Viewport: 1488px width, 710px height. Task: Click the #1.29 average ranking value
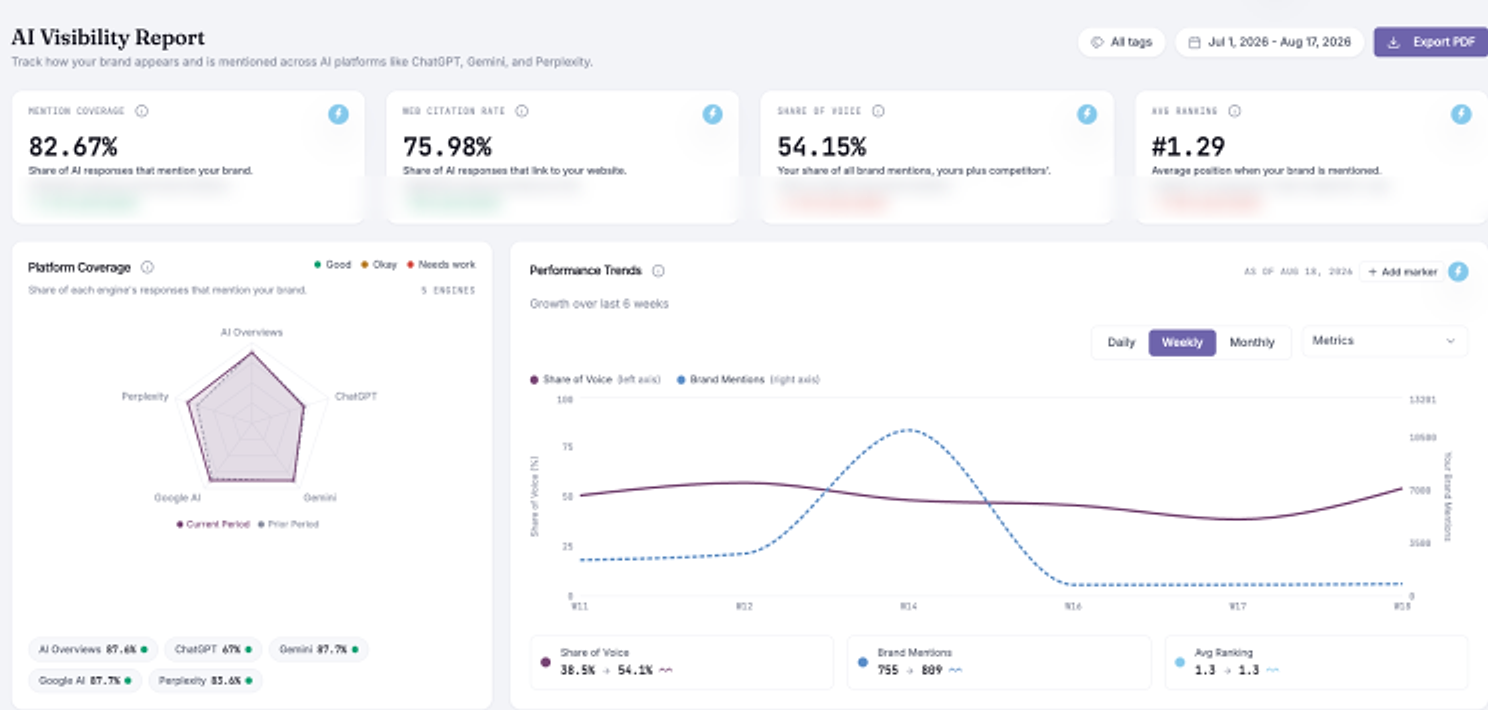coord(1188,147)
